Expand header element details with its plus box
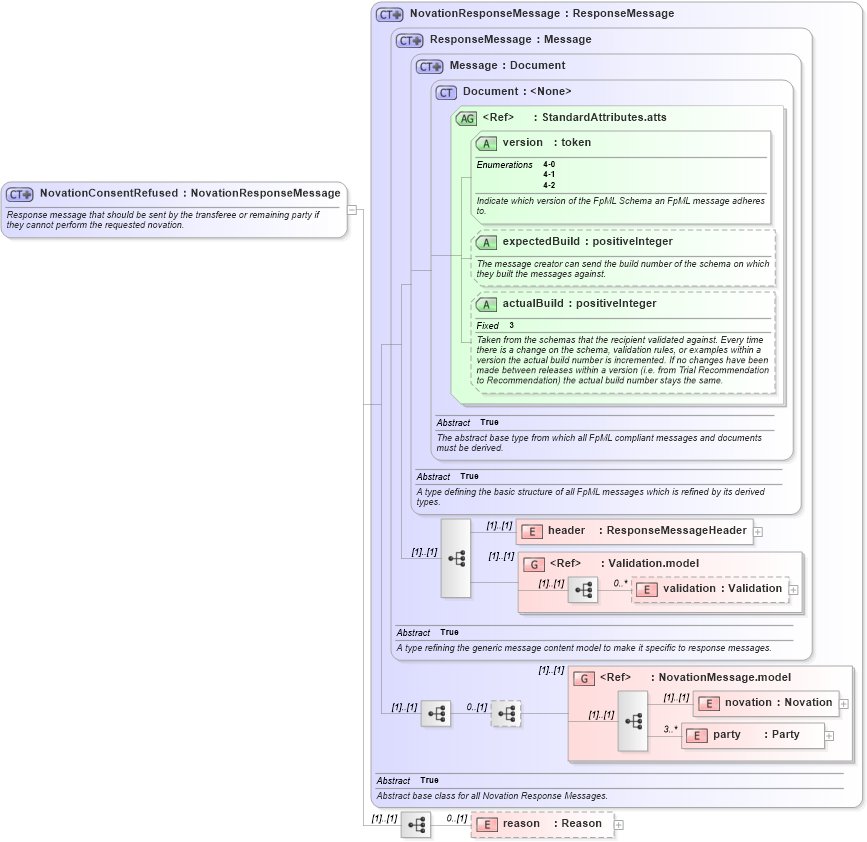 coord(758,531)
